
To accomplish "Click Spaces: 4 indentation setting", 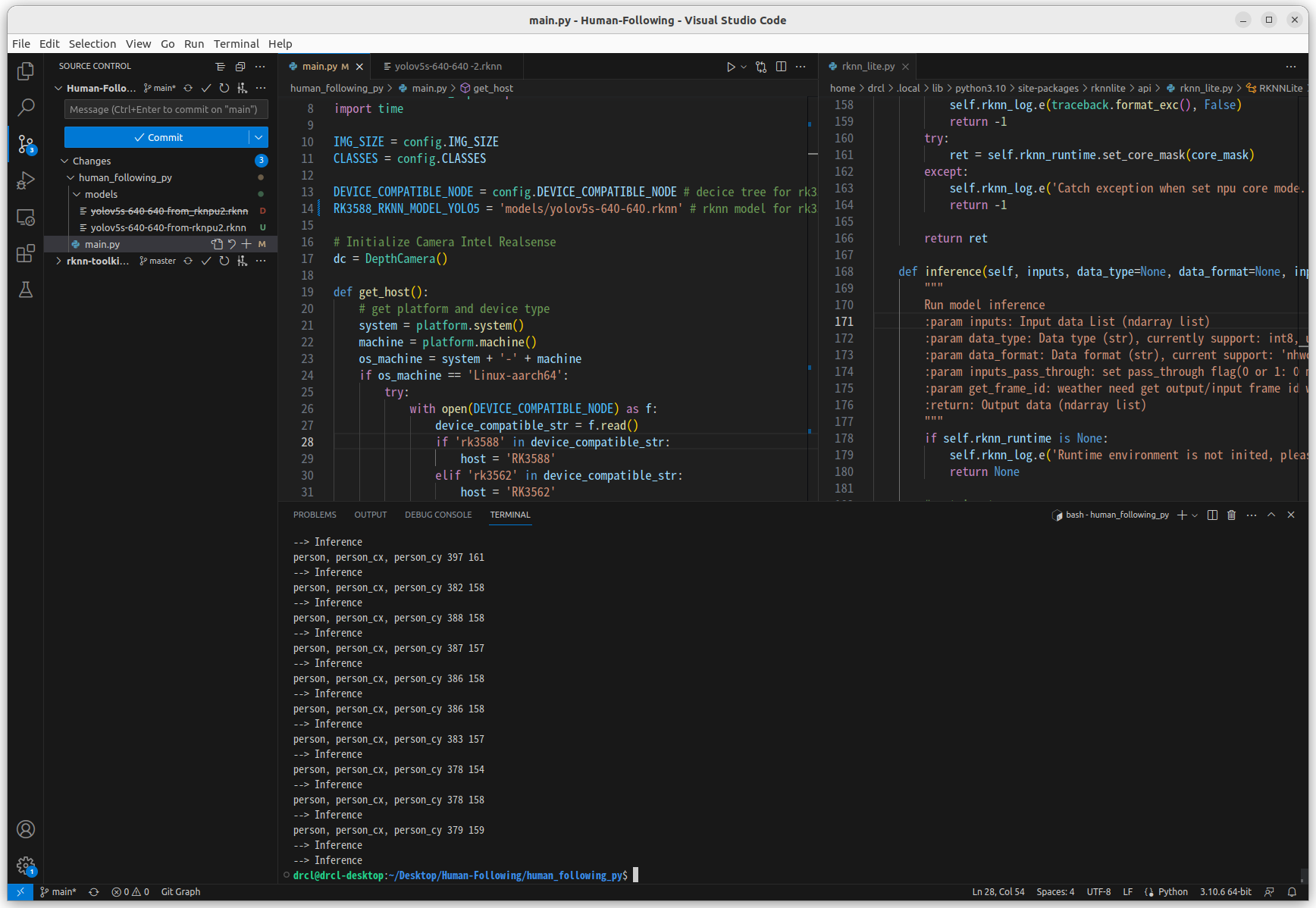I will coord(1055,892).
